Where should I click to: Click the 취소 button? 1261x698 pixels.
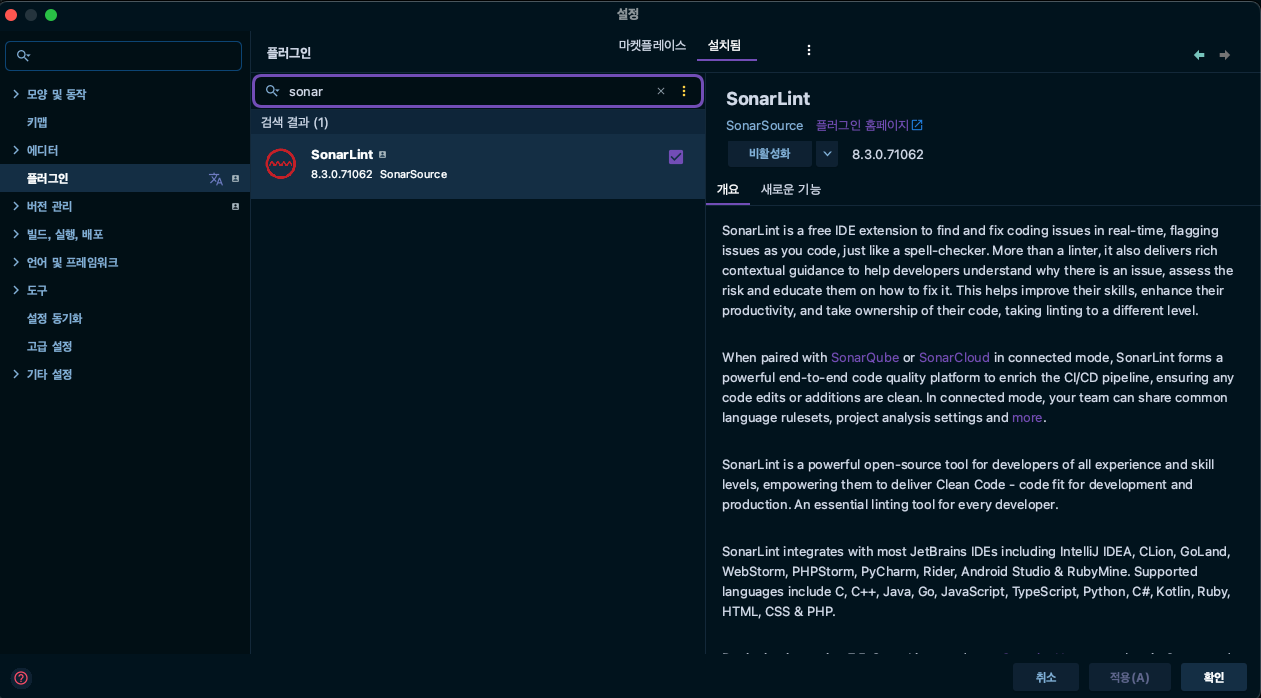pyautogui.click(x=1045, y=677)
